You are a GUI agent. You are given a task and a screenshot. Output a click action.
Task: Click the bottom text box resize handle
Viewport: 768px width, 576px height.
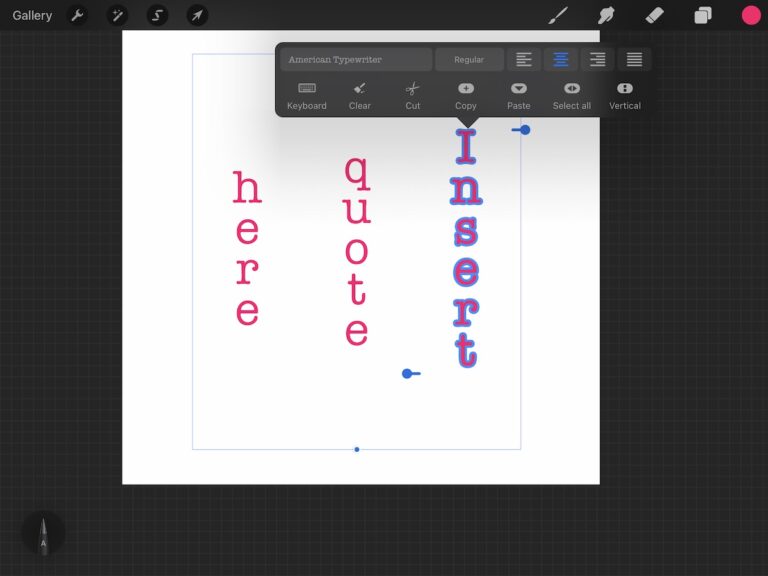[357, 449]
